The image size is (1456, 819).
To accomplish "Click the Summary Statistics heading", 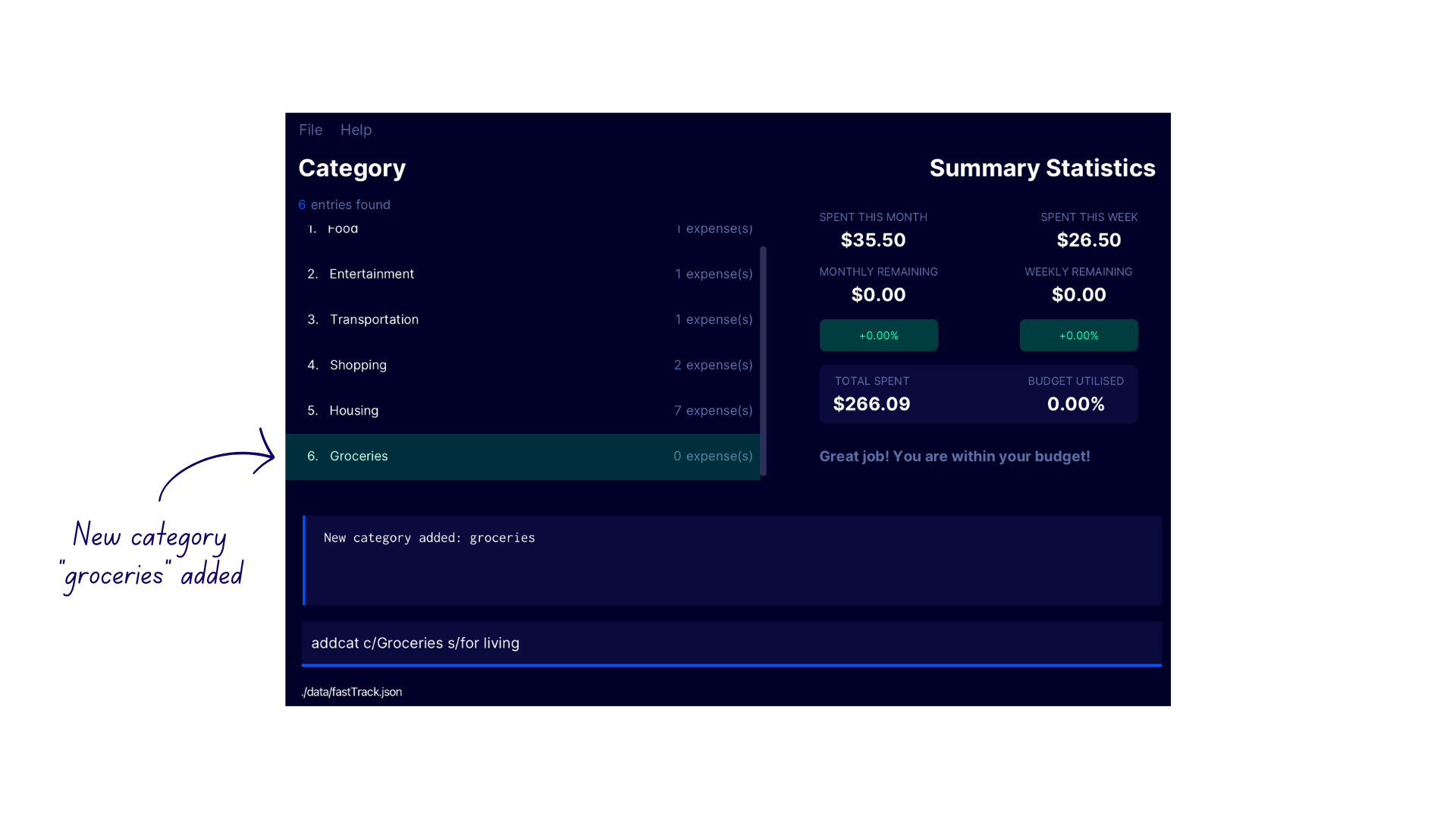I will (x=1042, y=168).
